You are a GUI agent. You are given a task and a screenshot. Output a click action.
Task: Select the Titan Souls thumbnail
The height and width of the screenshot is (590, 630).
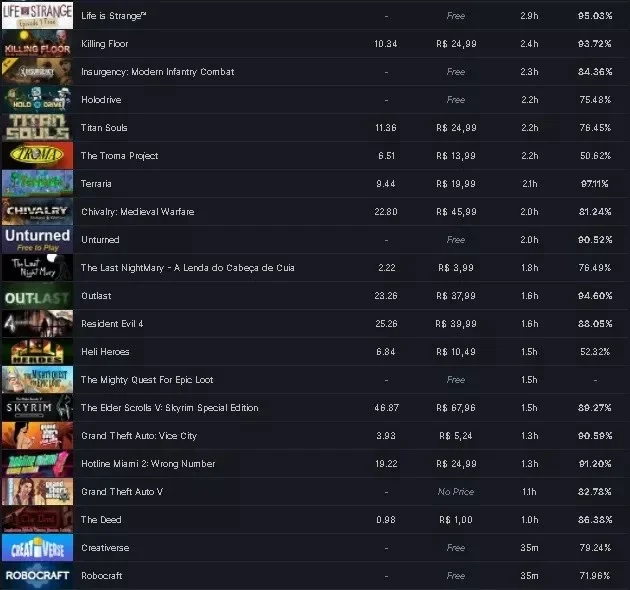[37, 127]
